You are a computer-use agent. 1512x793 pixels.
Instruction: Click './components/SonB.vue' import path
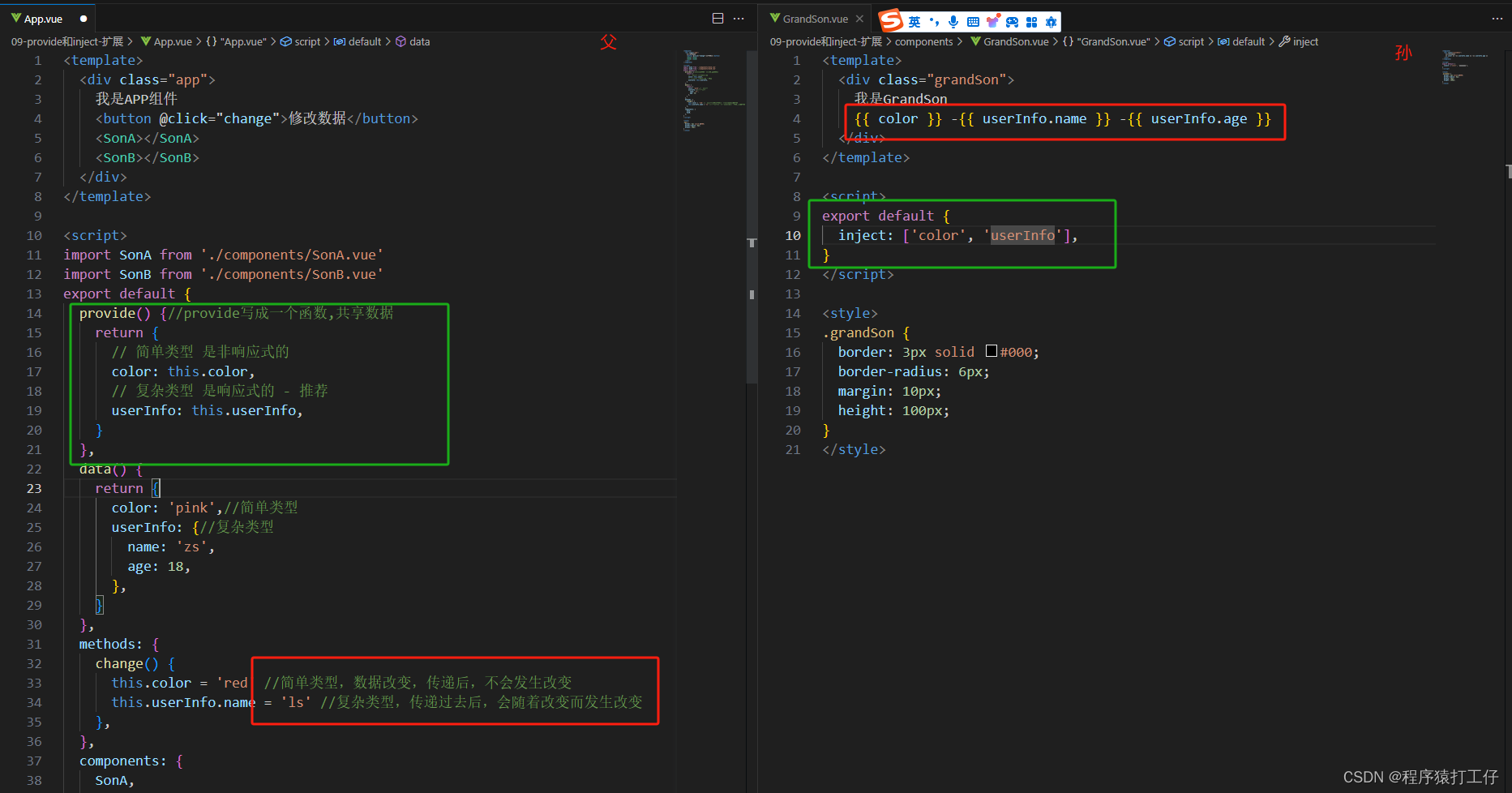tap(292, 274)
